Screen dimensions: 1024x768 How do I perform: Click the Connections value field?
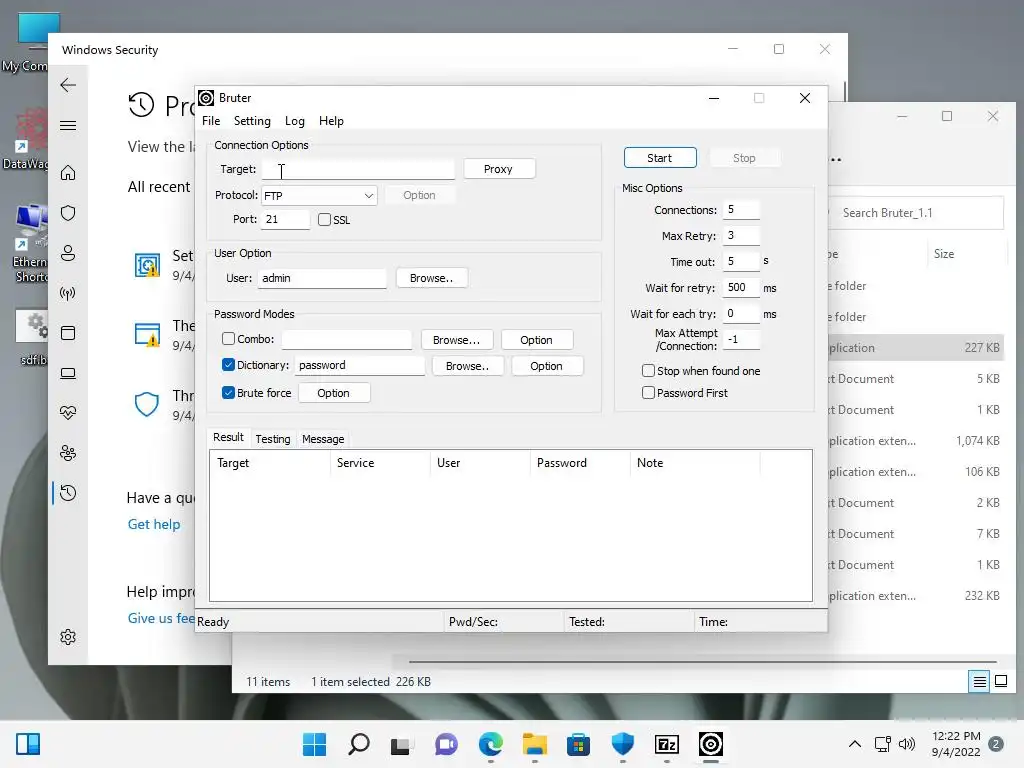click(x=741, y=210)
